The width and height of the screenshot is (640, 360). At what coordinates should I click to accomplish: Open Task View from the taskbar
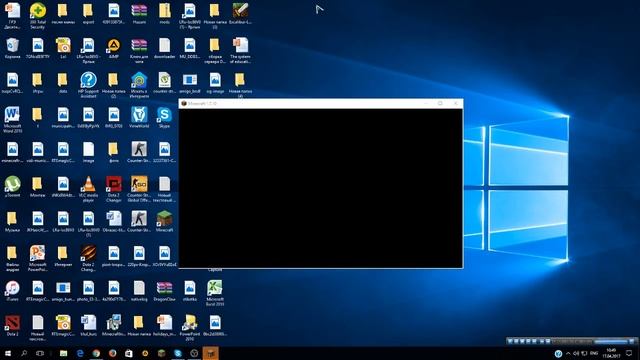(40, 353)
